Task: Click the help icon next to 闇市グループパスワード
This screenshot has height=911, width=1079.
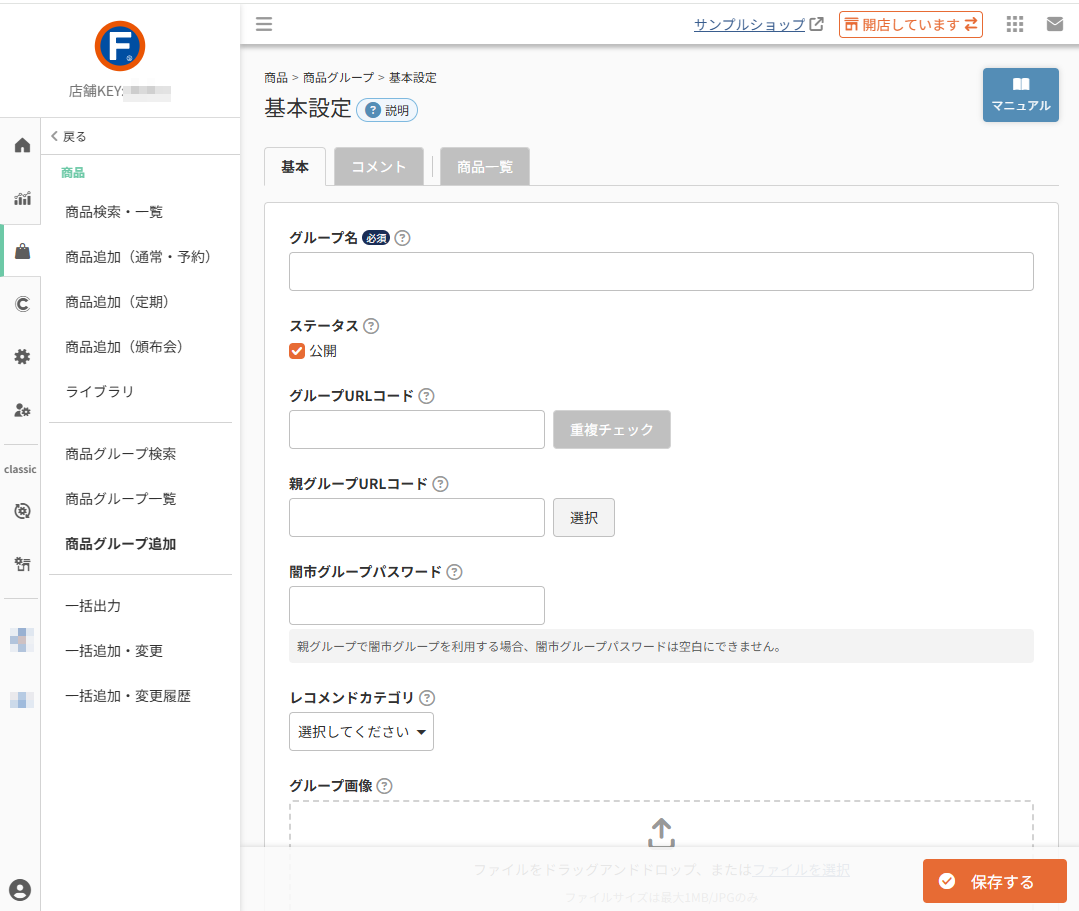Action: 454,572
